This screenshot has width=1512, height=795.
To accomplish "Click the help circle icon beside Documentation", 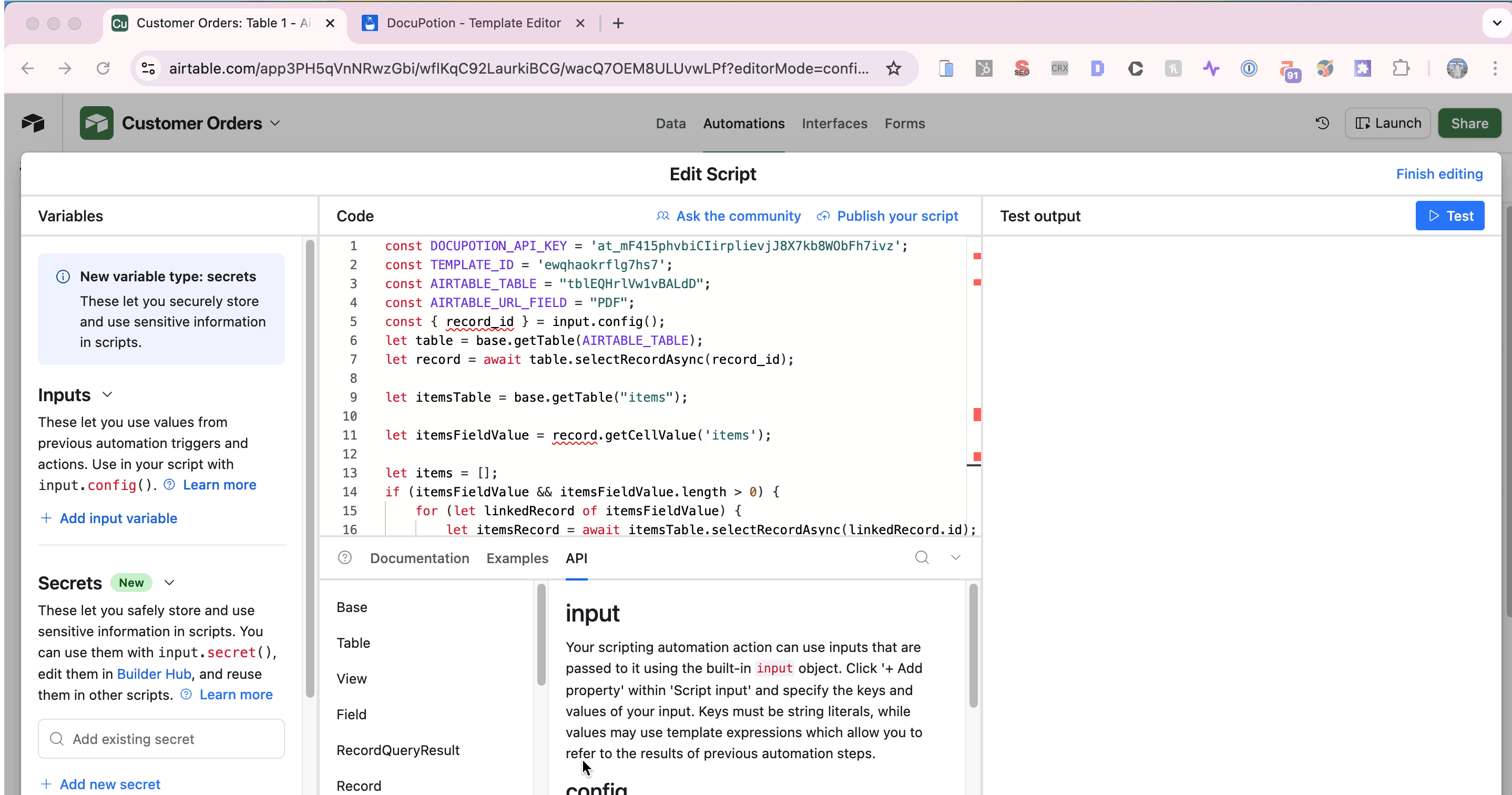I will (x=345, y=558).
